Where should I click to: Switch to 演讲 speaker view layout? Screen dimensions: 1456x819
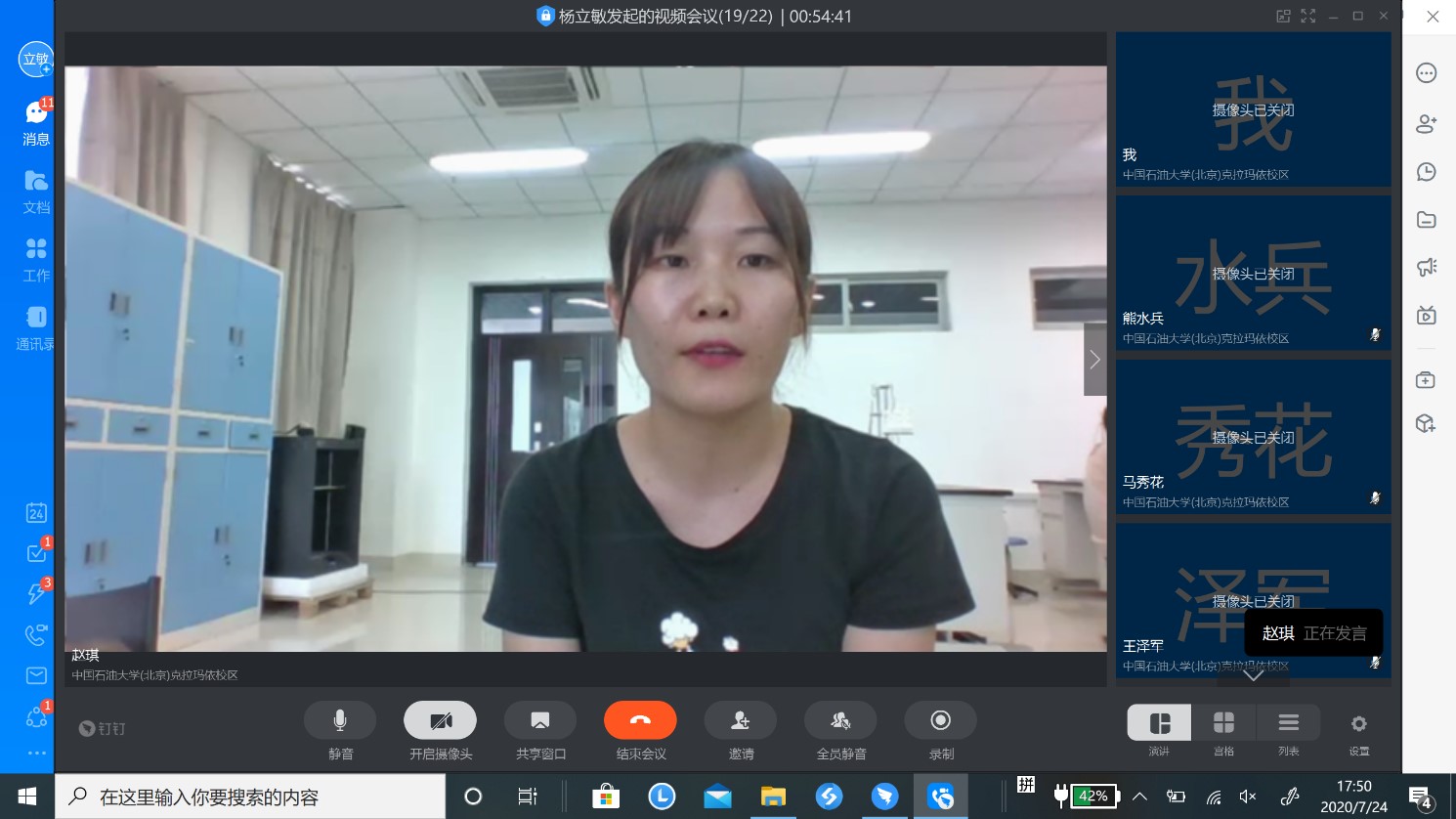(x=1159, y=723)
